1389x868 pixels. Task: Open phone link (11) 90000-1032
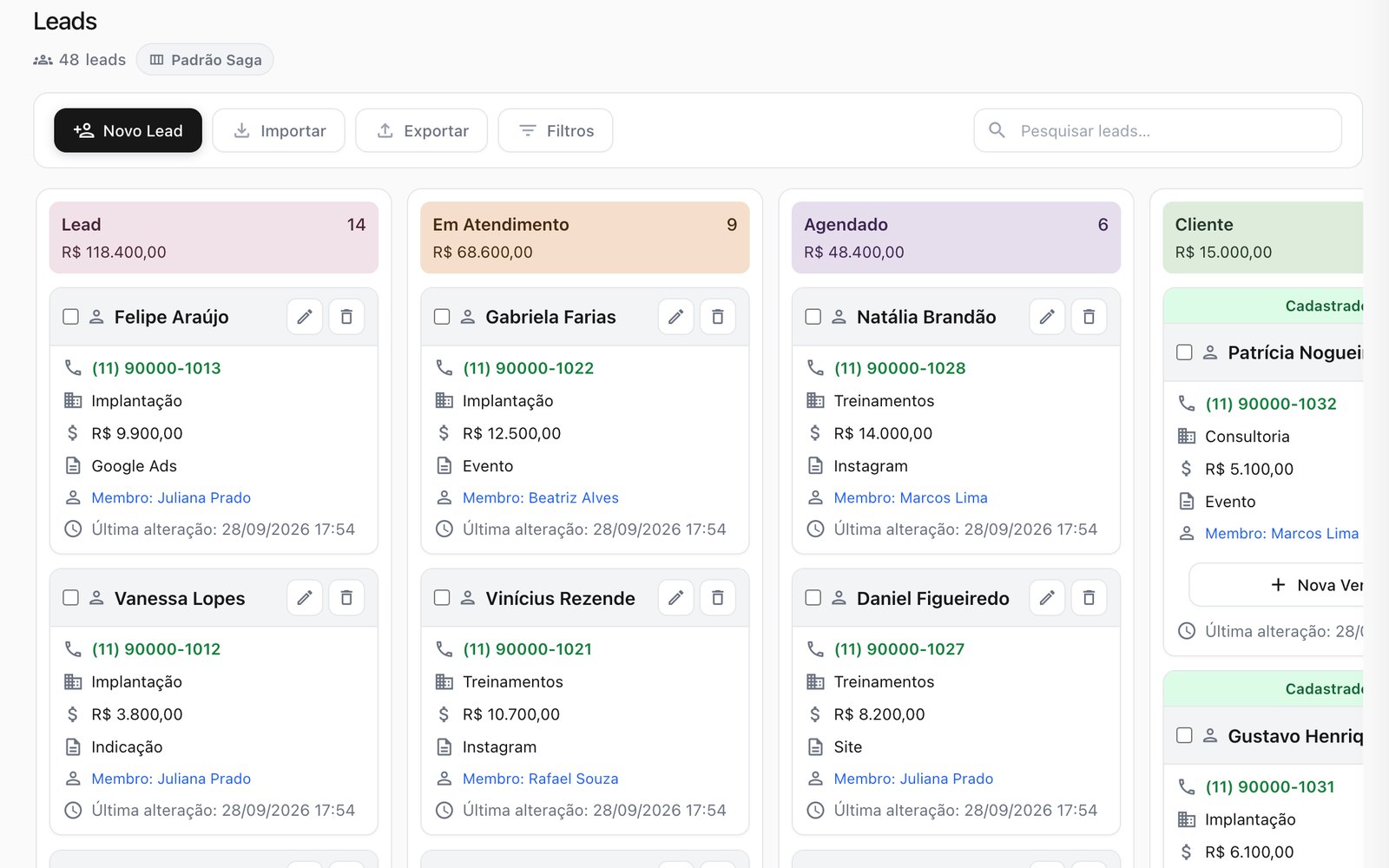(x=1271, y=404)
